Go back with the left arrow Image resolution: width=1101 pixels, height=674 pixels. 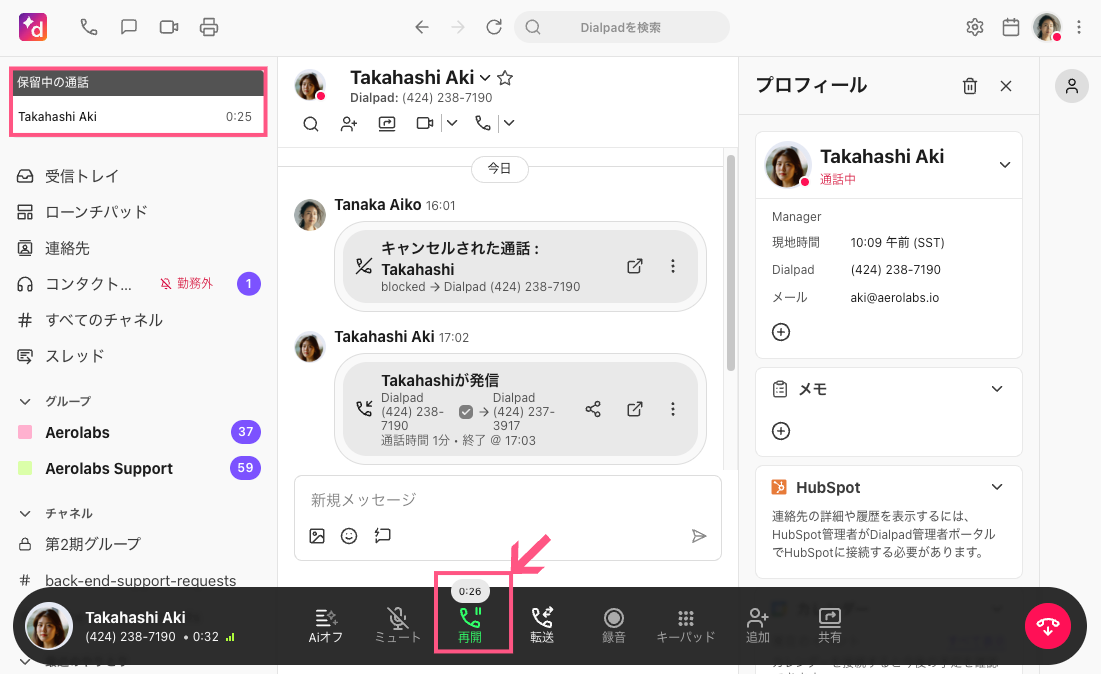[421, 27]
